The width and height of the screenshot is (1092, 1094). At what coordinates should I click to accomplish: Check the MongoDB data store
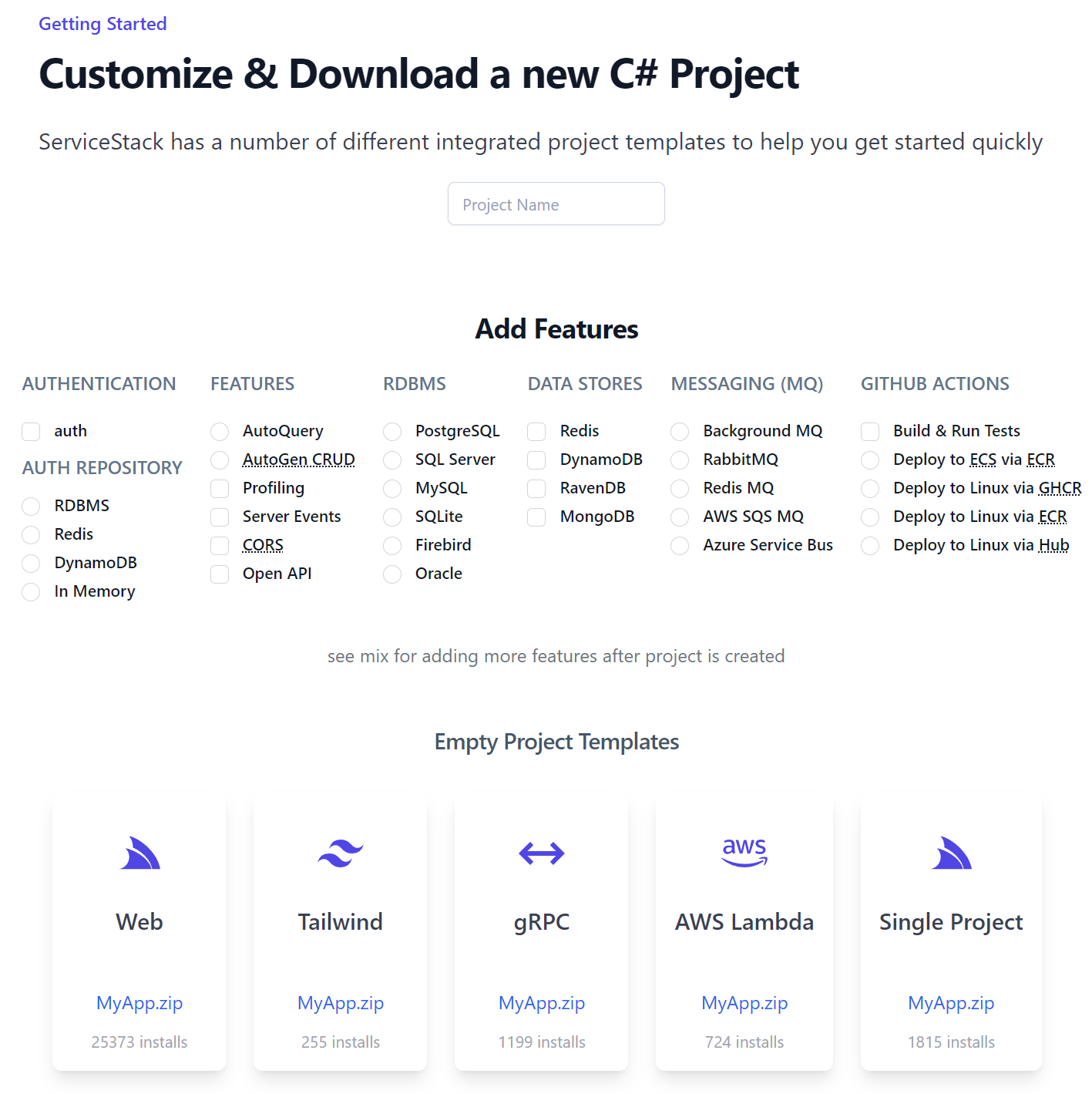click(536, 517)
